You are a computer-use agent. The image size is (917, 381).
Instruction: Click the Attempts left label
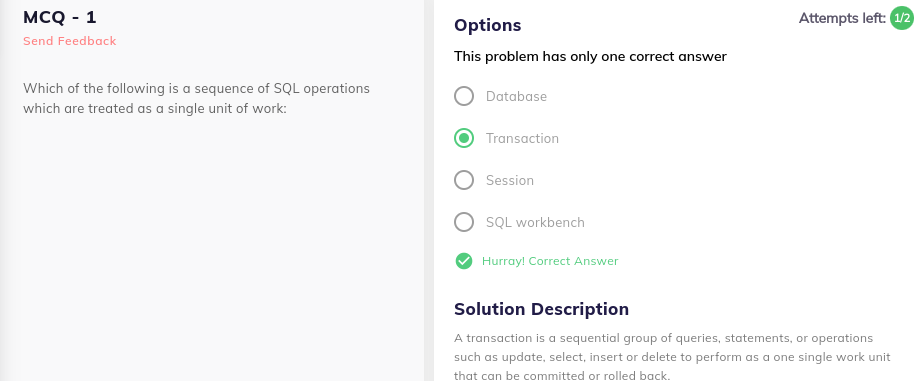tap(842, 19)
